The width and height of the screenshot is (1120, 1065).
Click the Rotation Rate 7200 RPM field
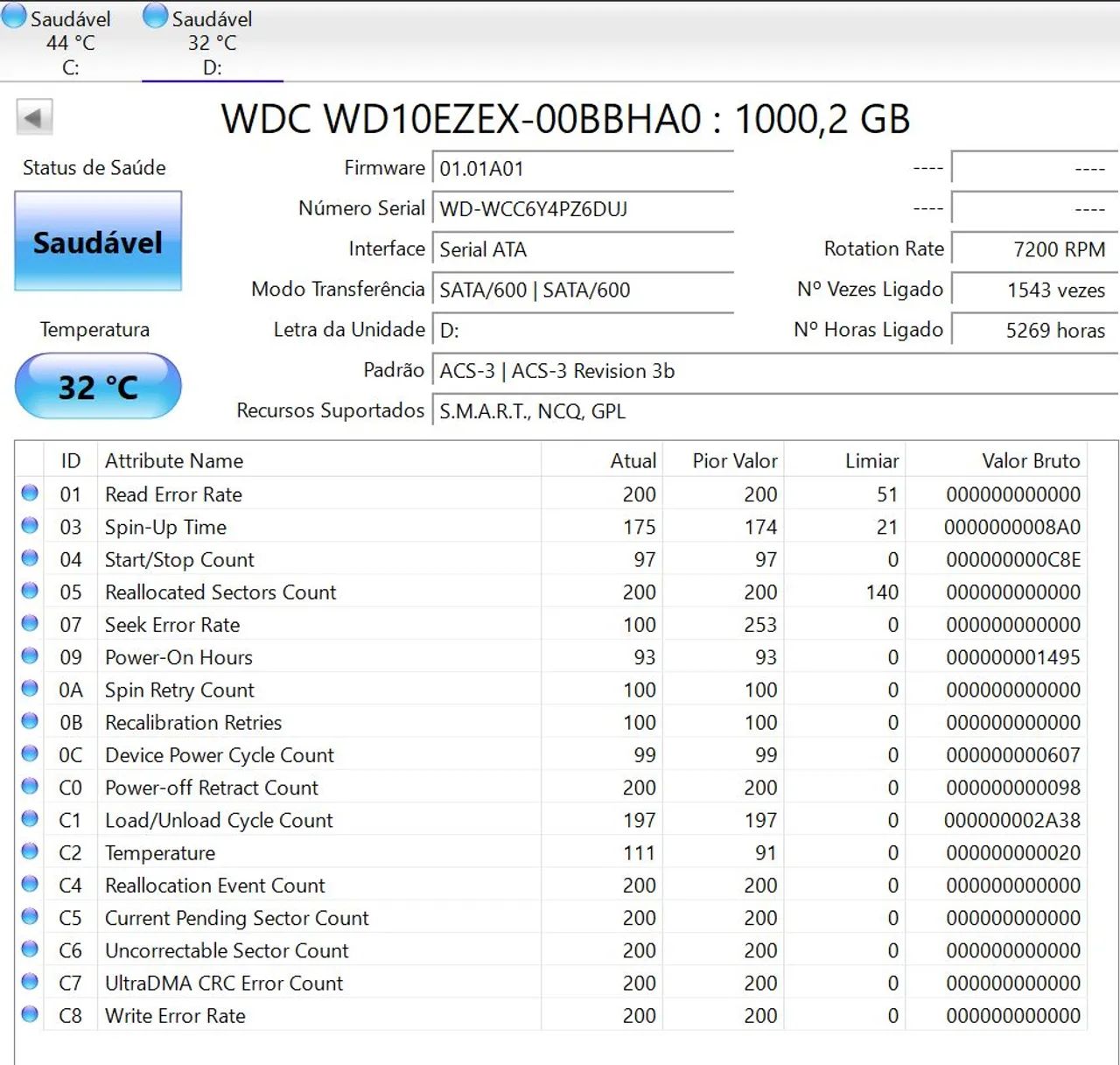point(1035,249)
